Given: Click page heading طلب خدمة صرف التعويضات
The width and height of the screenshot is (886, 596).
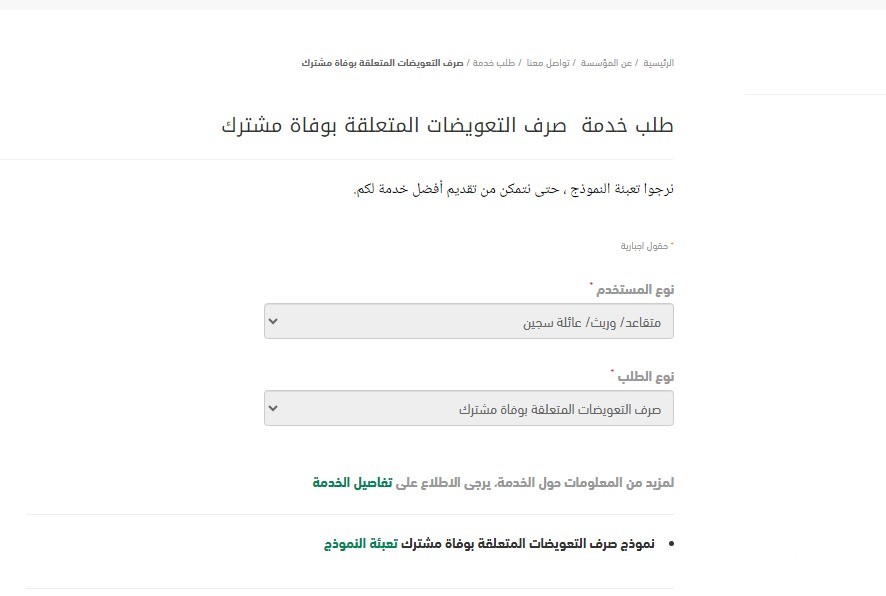Looking at the screenshot, I should (x=448, y=125).
